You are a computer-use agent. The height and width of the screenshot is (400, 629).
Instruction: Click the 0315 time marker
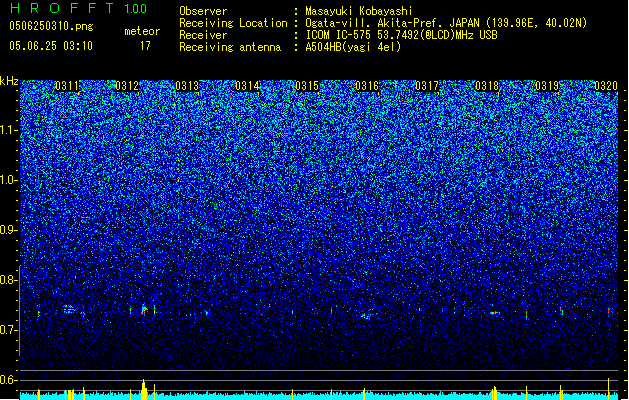307,86
